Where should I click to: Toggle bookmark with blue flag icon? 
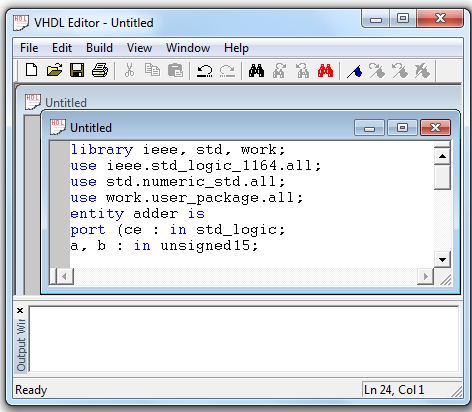point(354,71)
